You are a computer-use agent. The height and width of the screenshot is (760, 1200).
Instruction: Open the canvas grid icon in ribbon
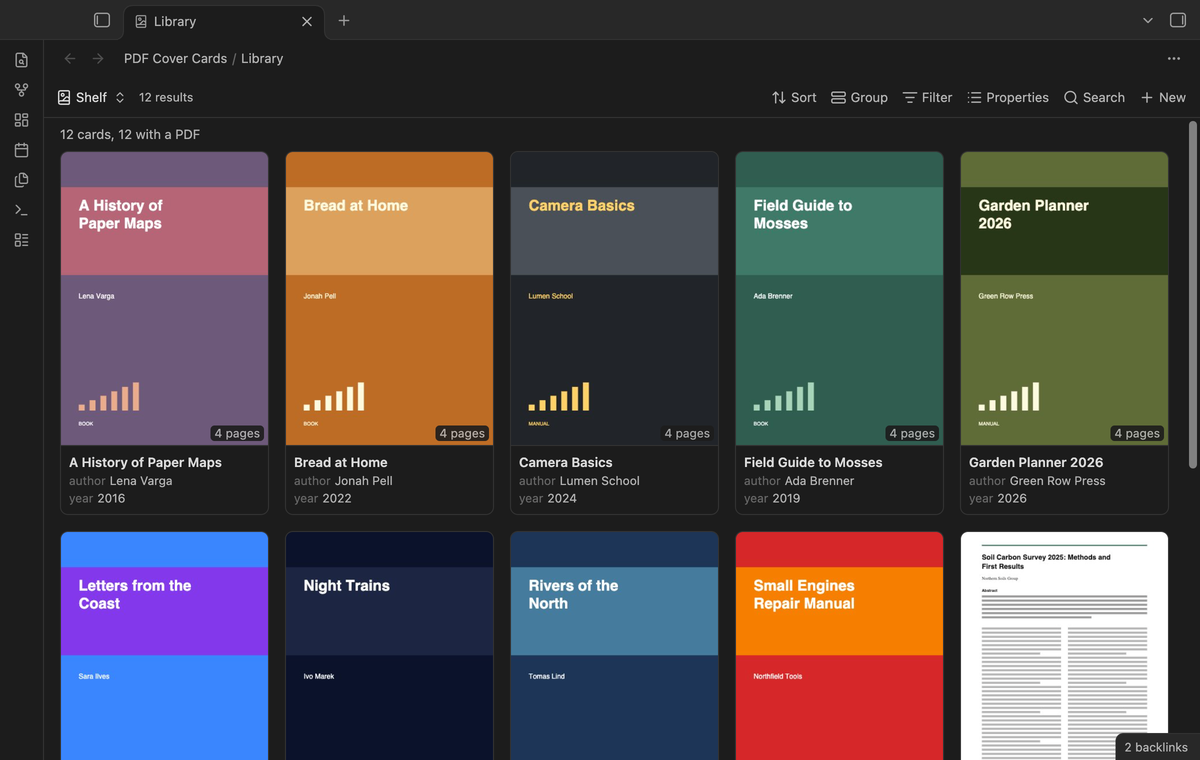point(21,120)
